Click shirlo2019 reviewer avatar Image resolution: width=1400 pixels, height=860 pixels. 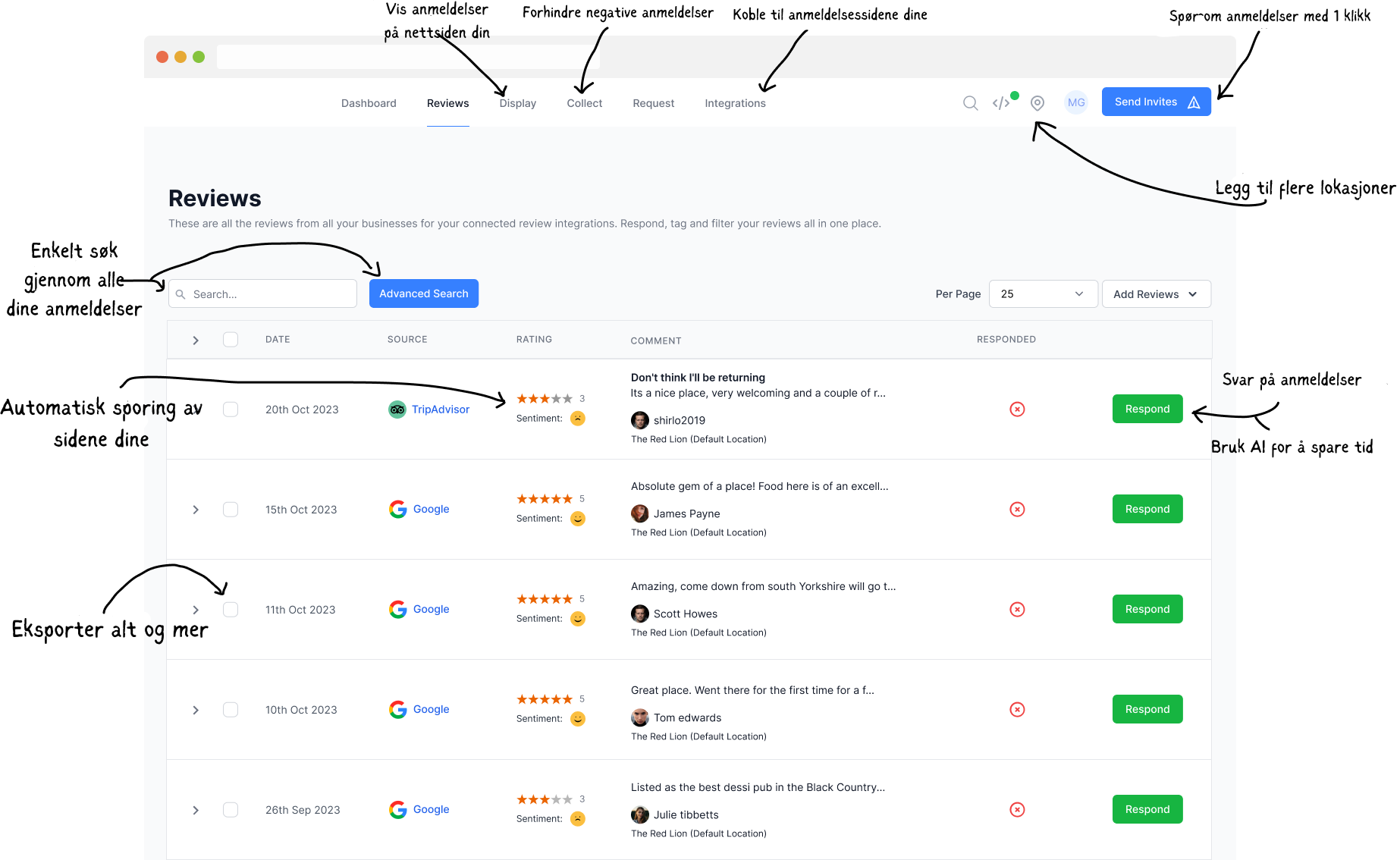tap(640, 420)
